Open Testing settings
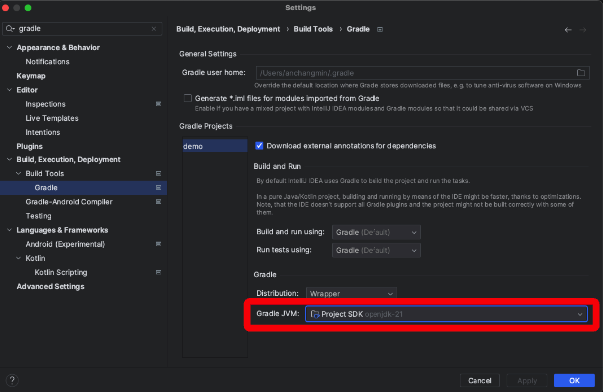The height and width of the screenshot is (392, 603). [x=38, y=216]
